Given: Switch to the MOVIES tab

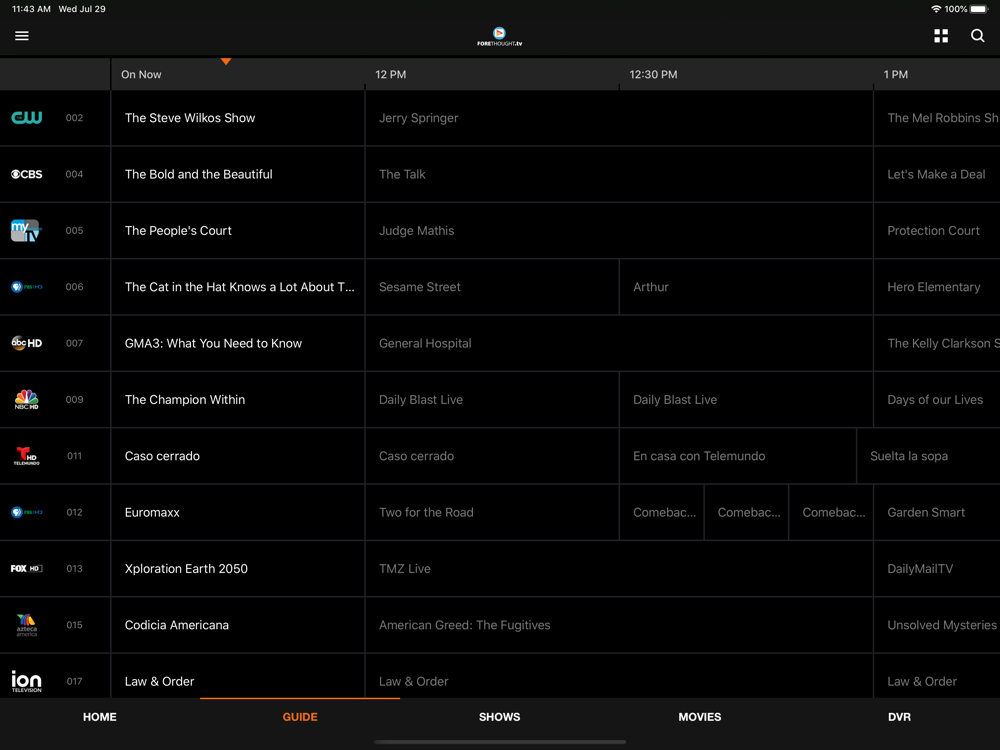Looking at the screenshot, I should [x=700, y=717].
